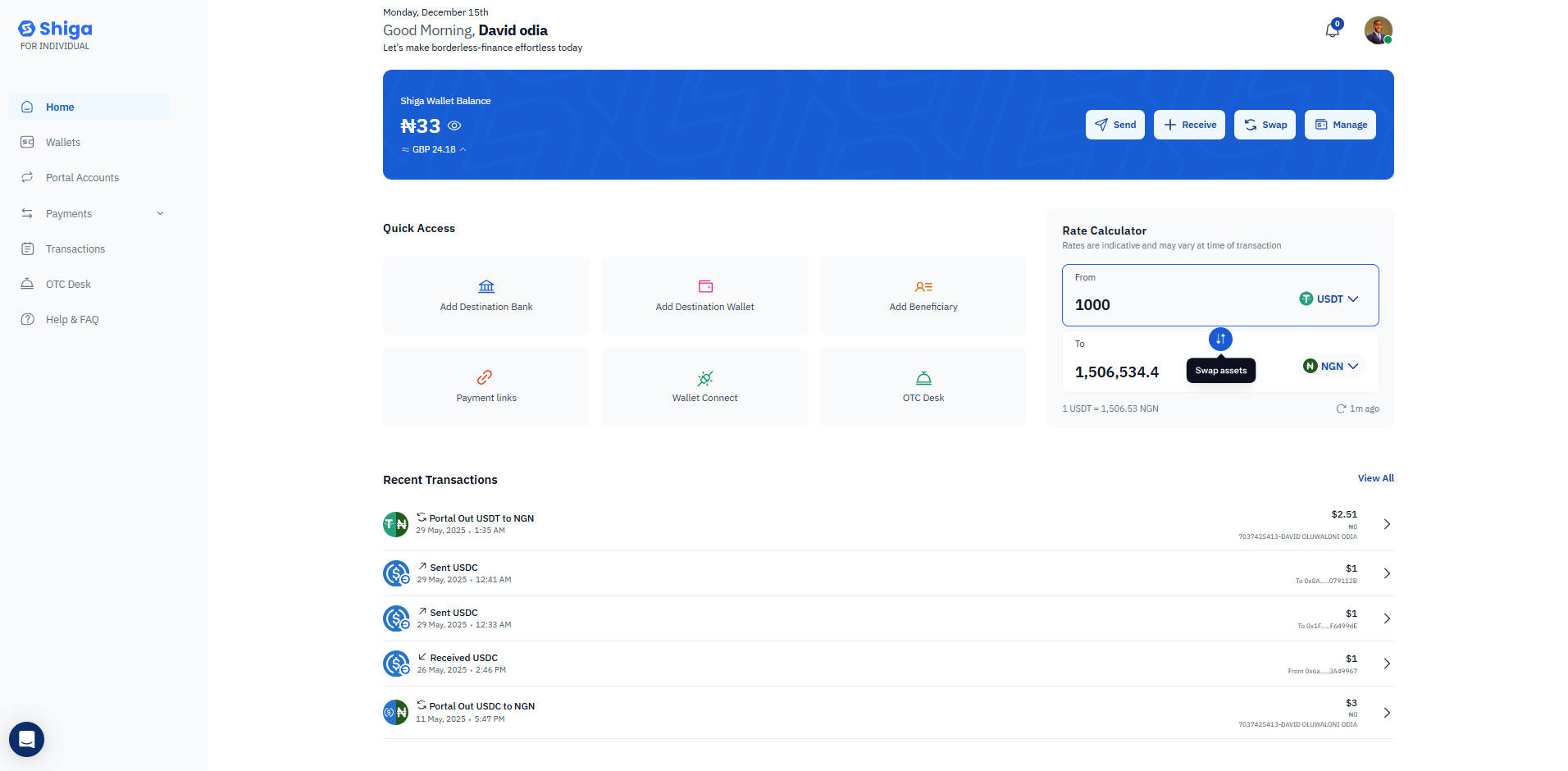Click the Add Beneficiary icon
Image resolution: width=1568 pixels, height=771 pixels.
click(923, 286)
